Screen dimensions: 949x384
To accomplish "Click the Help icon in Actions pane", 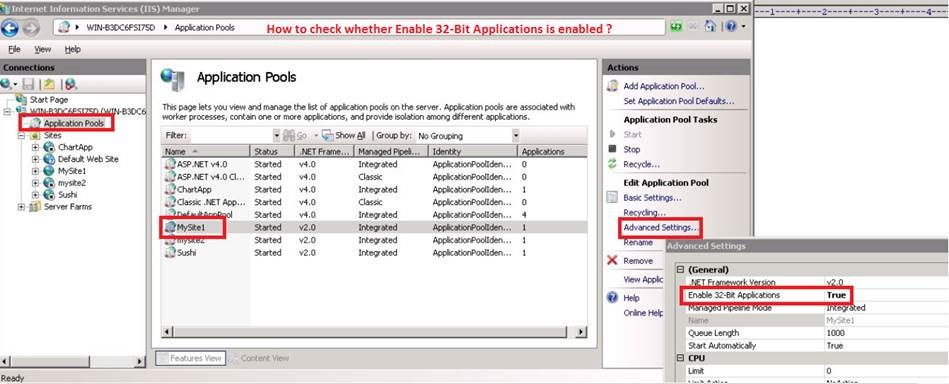I will [x=612, y=297].
